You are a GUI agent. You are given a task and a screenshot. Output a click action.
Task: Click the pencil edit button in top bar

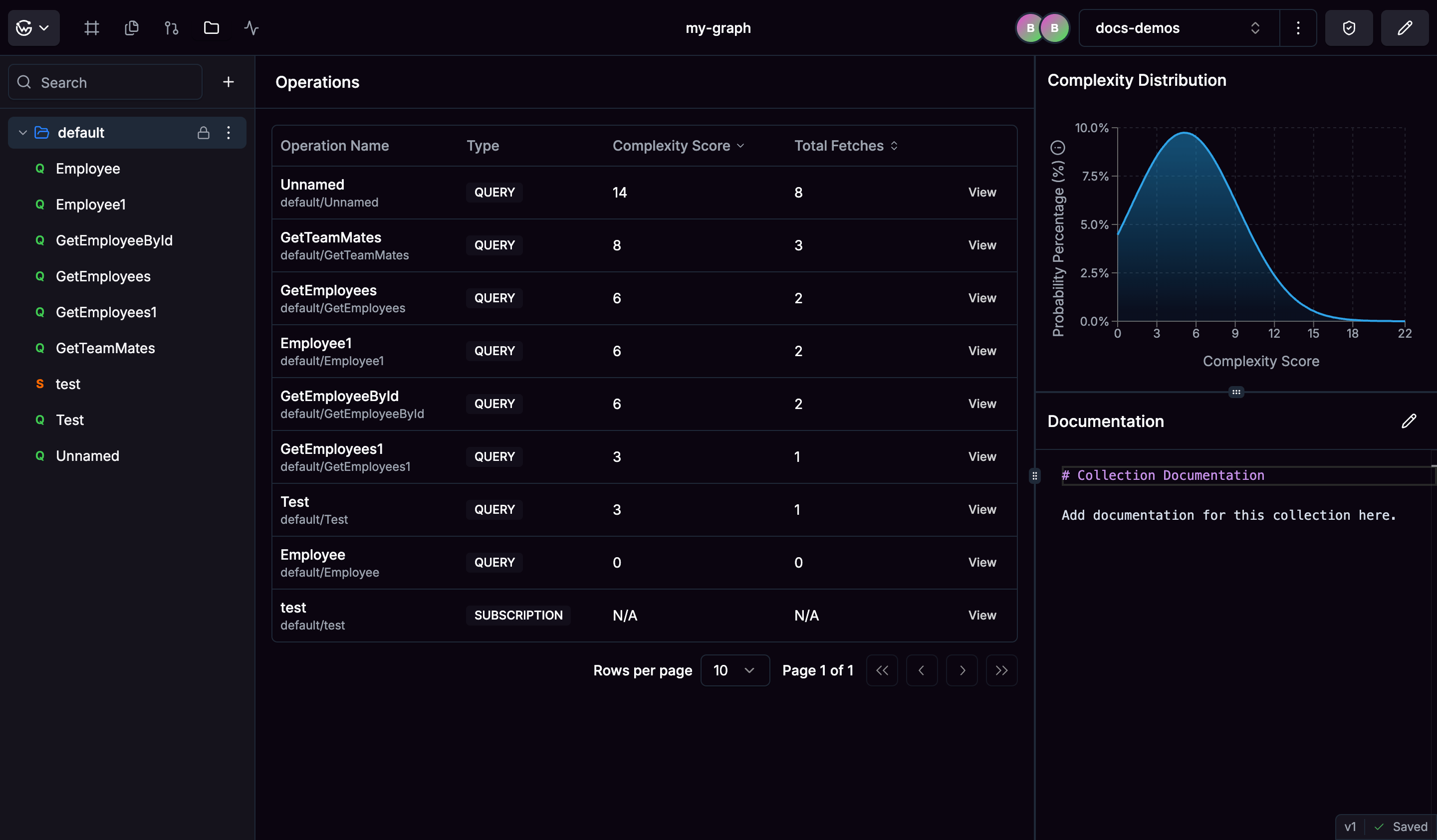(1405, 28)
